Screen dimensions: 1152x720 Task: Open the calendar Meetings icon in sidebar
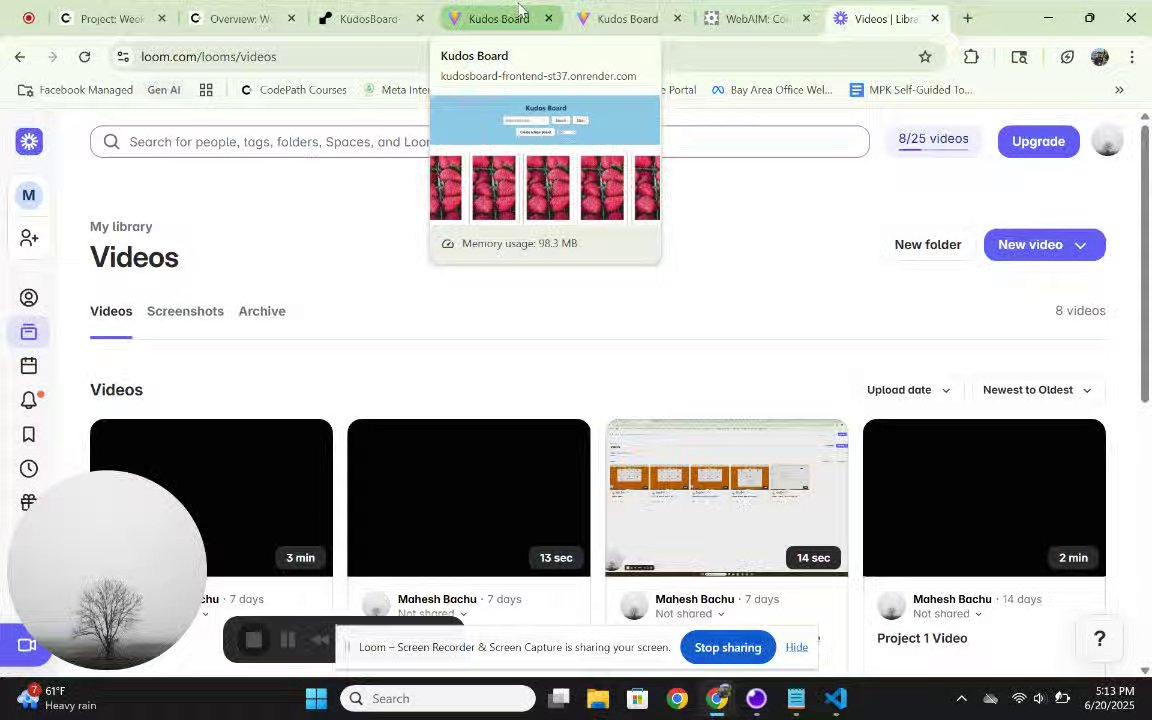point(29,366)
